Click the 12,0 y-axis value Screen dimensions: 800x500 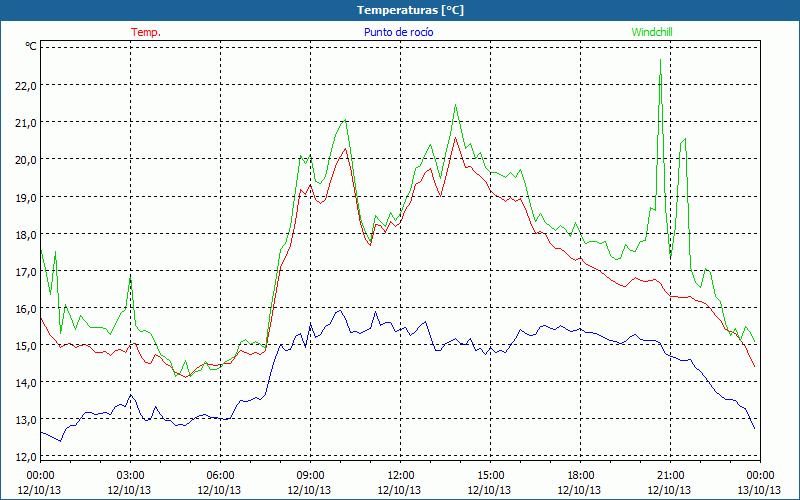26,457
